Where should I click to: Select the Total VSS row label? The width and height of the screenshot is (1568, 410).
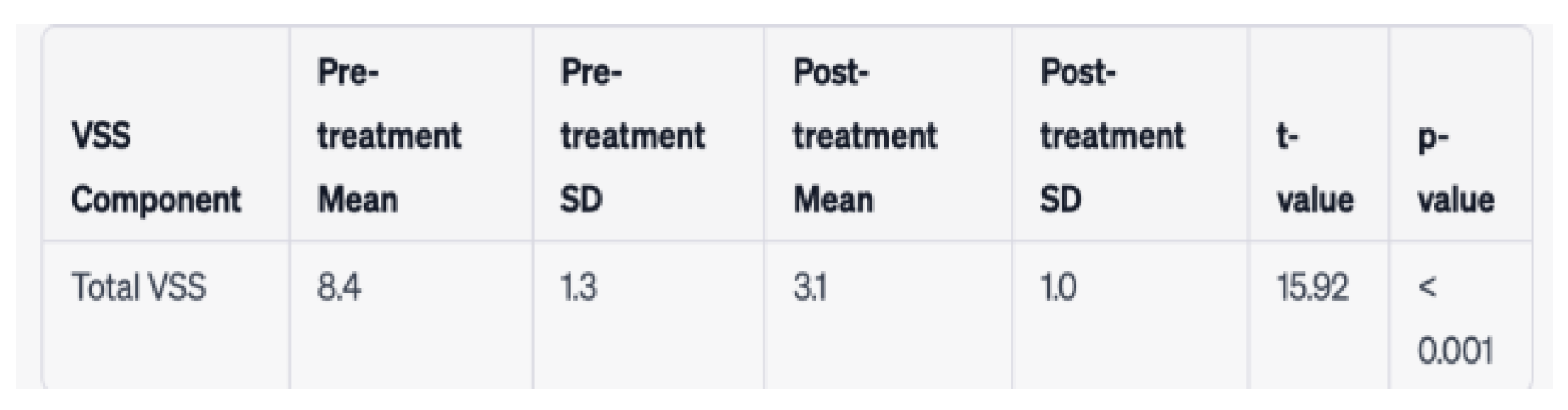[138, 288]
